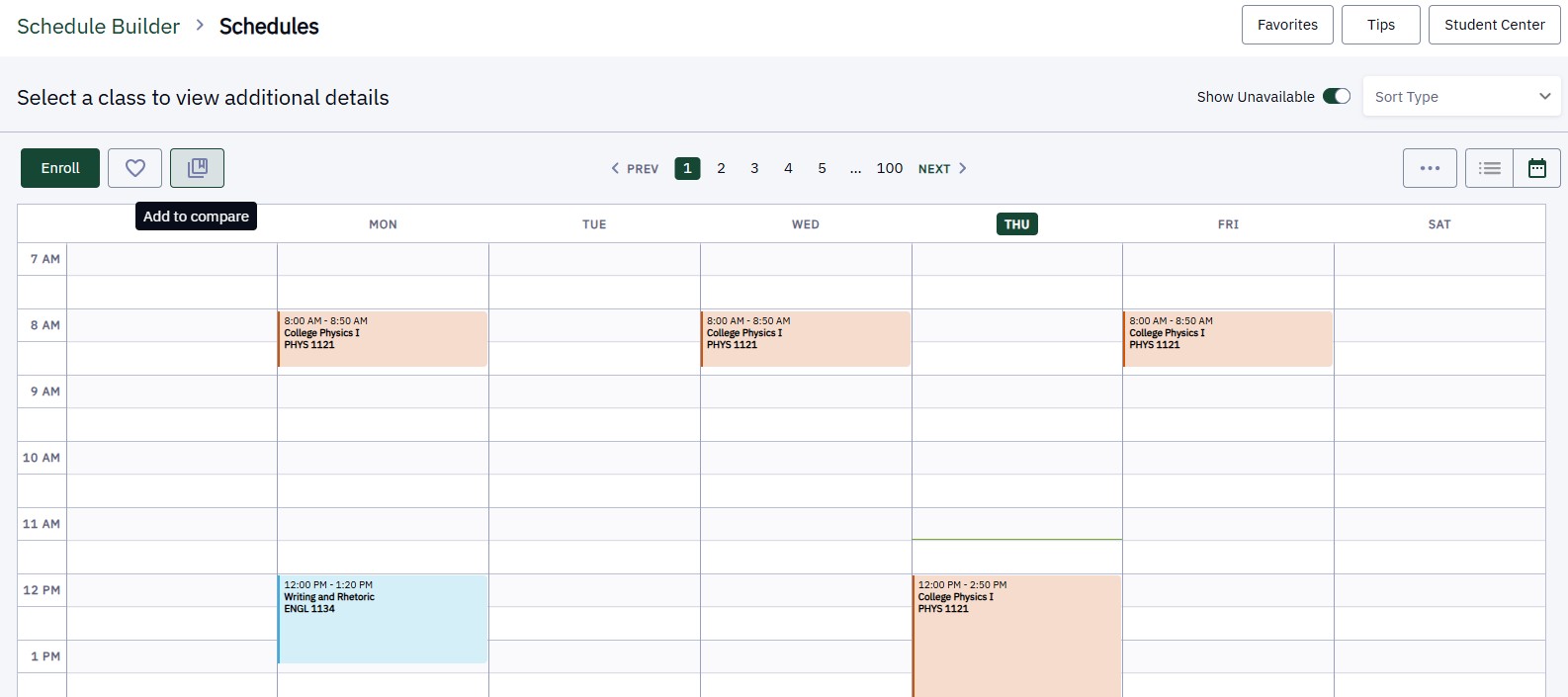1568x697 pixels.
Task: Click the 9 AM time label
Action: (45, 392)
